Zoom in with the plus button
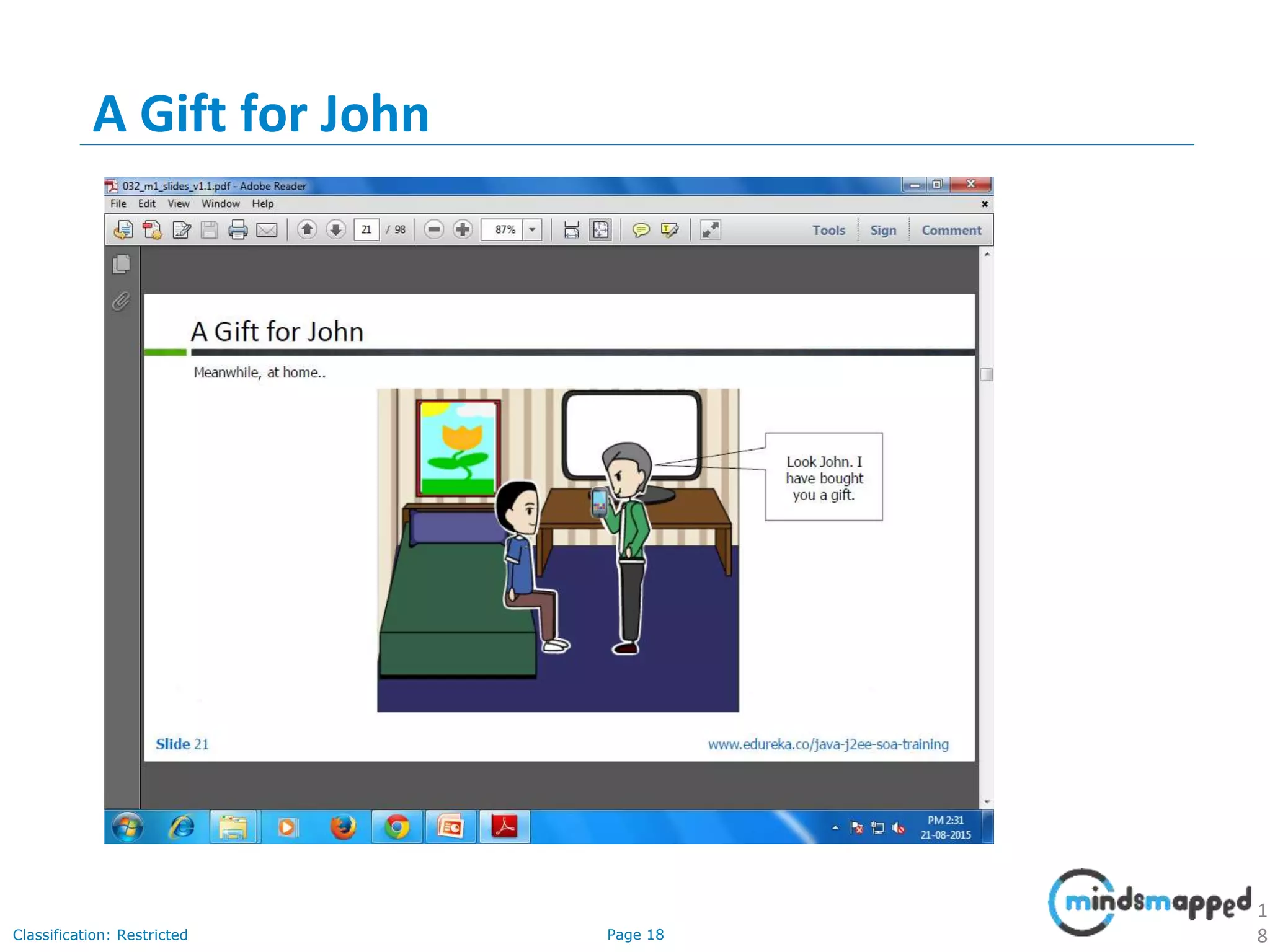1270x952 pixels. click(463, 230)
